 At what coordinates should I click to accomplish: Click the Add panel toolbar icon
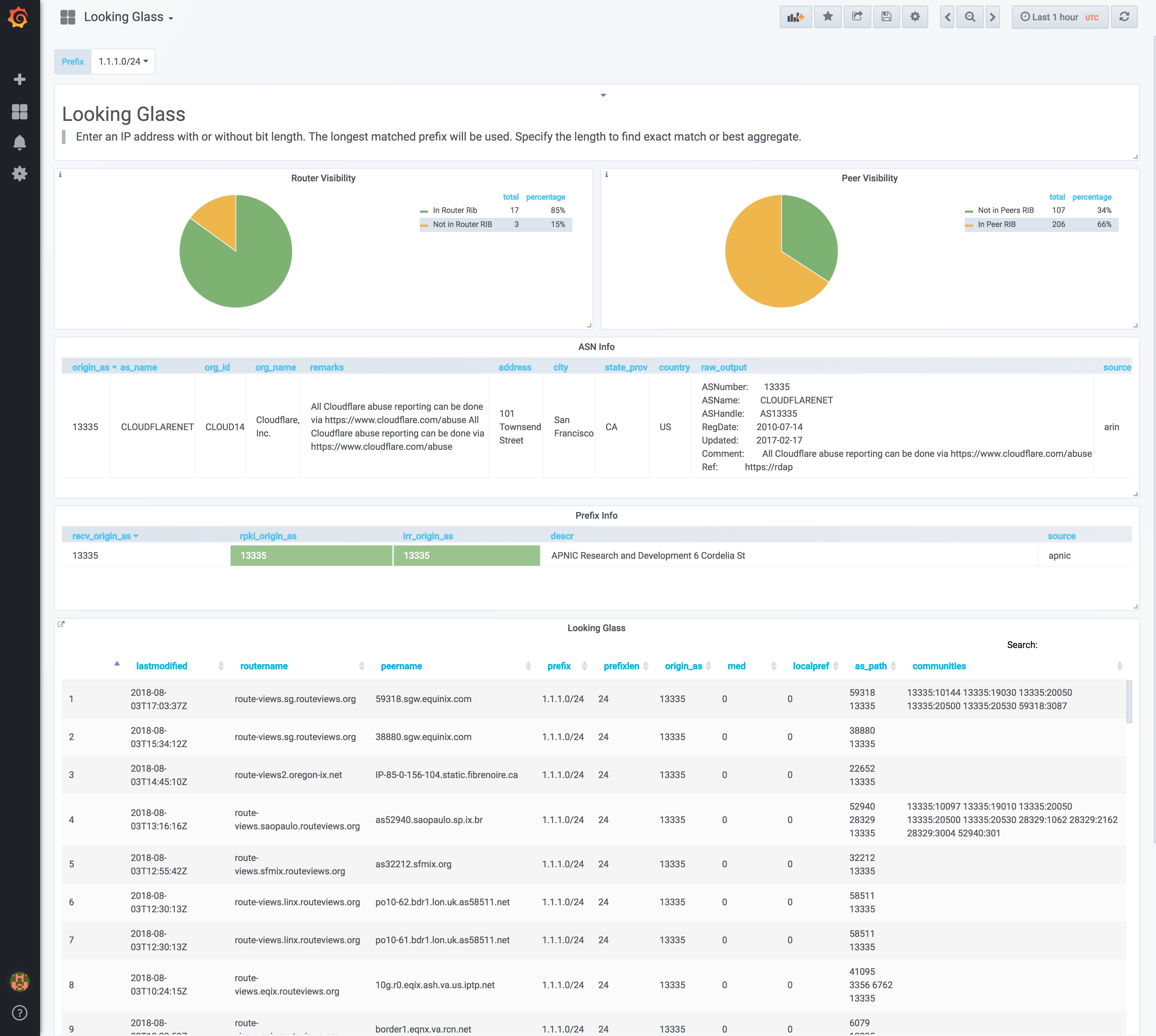click(x=796, y=17)
